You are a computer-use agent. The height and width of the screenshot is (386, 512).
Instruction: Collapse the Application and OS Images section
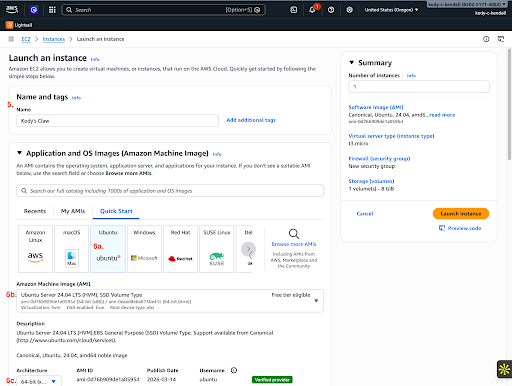click(x=19, y=153)
